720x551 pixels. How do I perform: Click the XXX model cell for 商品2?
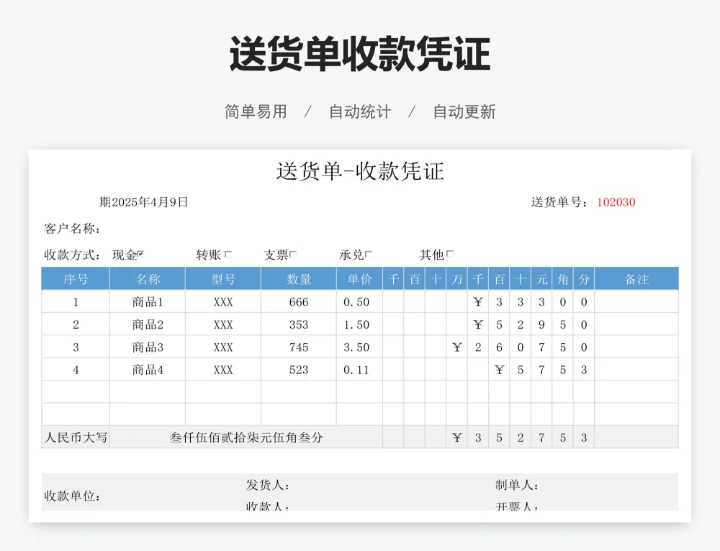[x=223, y=325]
